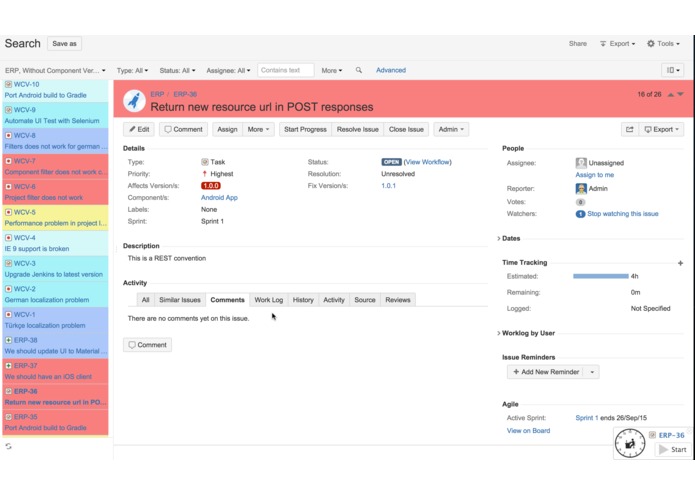695x494 pixels.
Task: Click the Save as button
Action: [64, 43]
